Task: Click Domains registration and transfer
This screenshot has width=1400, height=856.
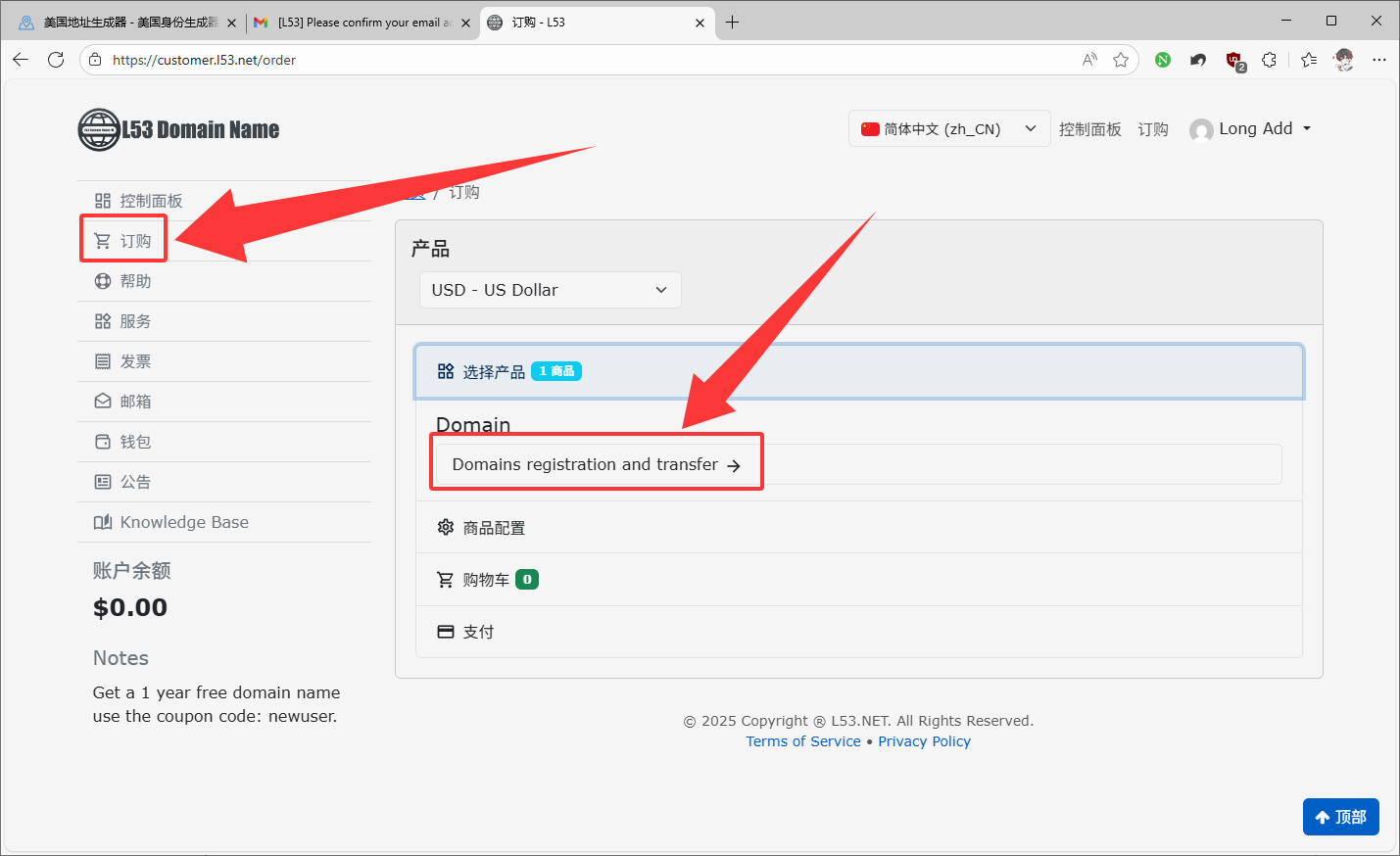Action: coord(596,464)
